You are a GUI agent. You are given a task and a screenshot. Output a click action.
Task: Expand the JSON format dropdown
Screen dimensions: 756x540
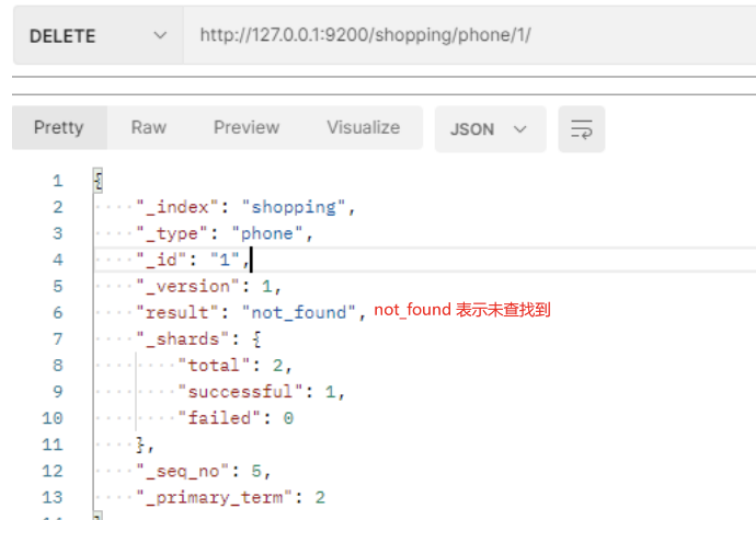tap(489, 129)
